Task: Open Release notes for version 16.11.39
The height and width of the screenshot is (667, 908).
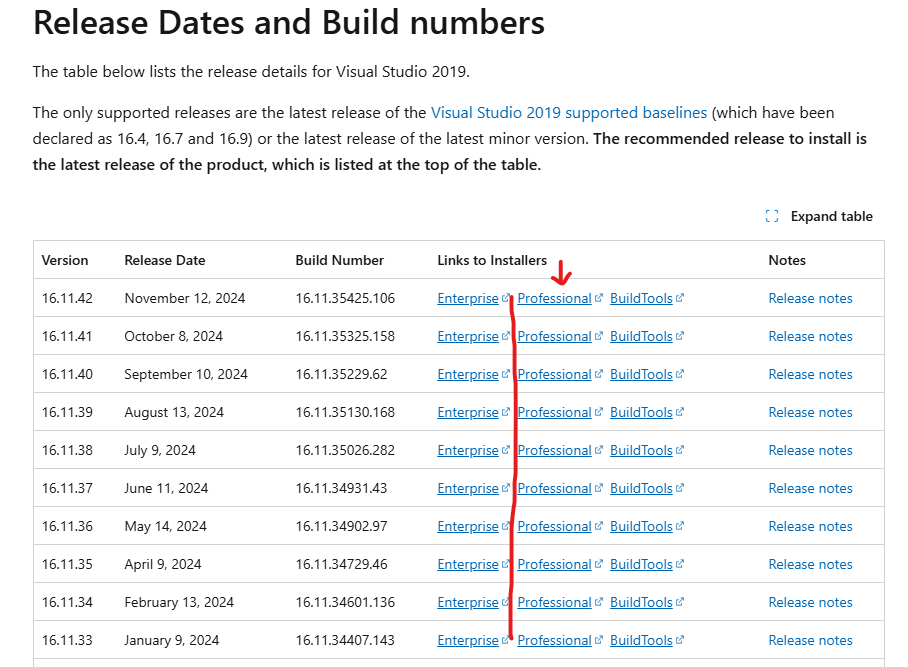Action: (x=810, y=412)
